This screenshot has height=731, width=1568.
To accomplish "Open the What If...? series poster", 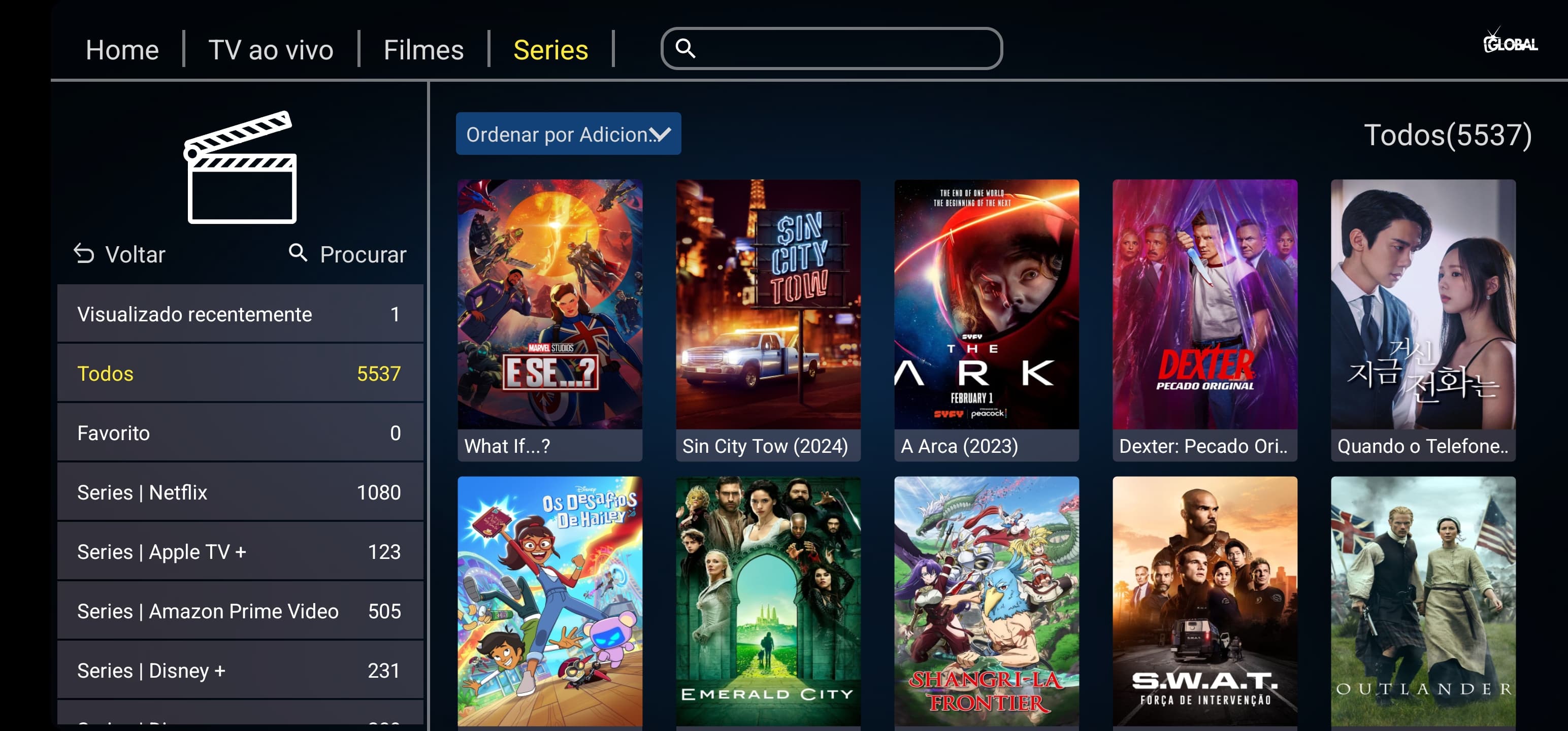I will tap(549, 319).
